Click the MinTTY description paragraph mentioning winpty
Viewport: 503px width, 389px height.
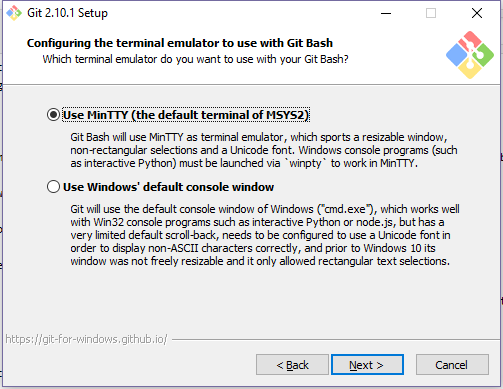264,150
